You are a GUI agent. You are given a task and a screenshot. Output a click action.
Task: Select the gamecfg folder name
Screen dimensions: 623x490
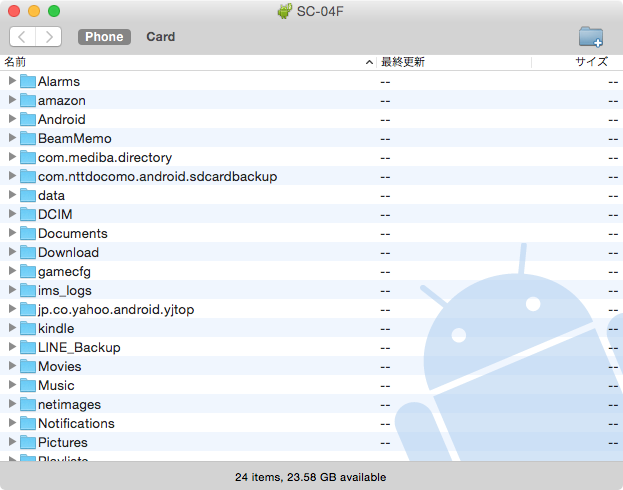[64, 272]
